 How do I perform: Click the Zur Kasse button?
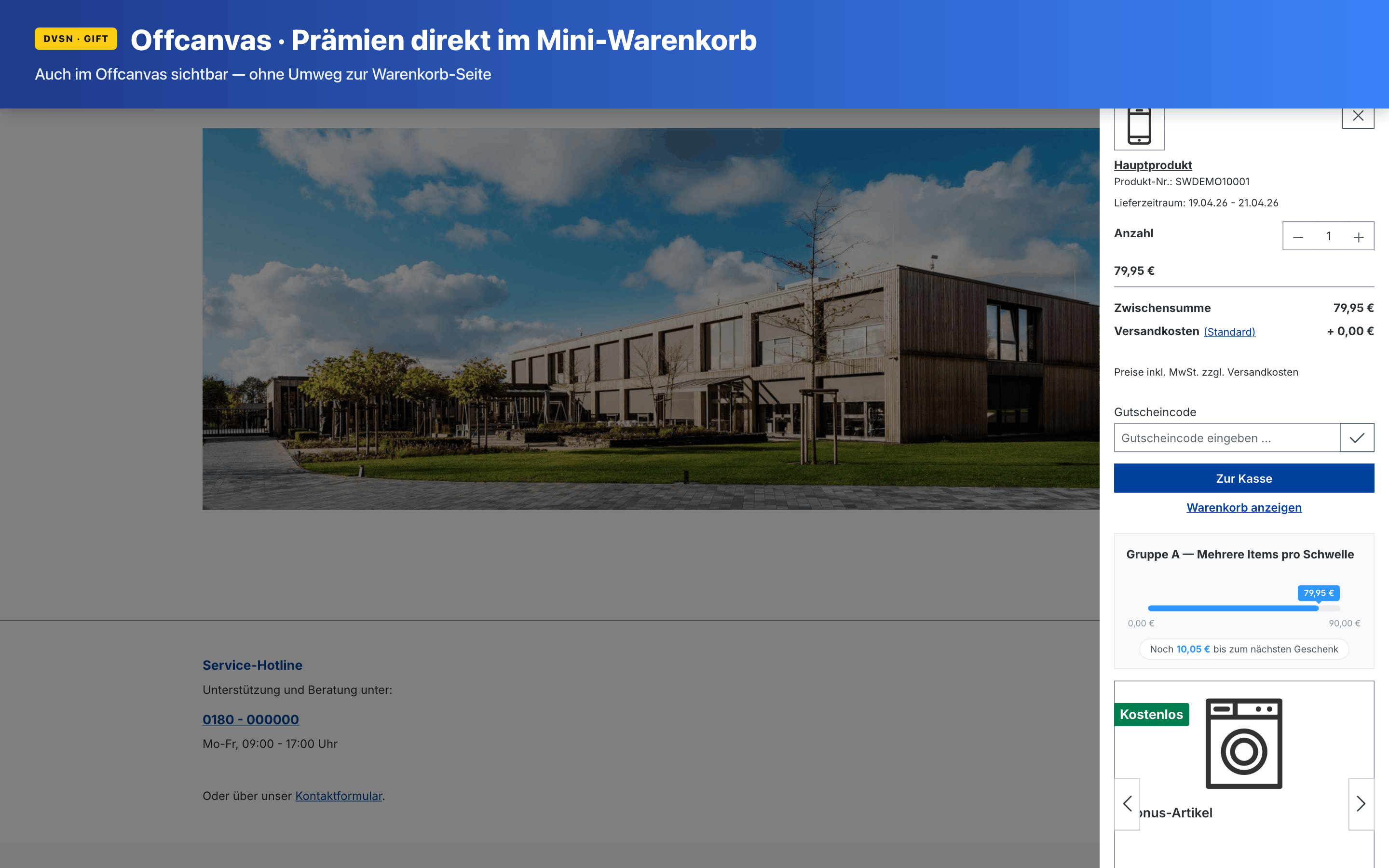click(1243, 478)
